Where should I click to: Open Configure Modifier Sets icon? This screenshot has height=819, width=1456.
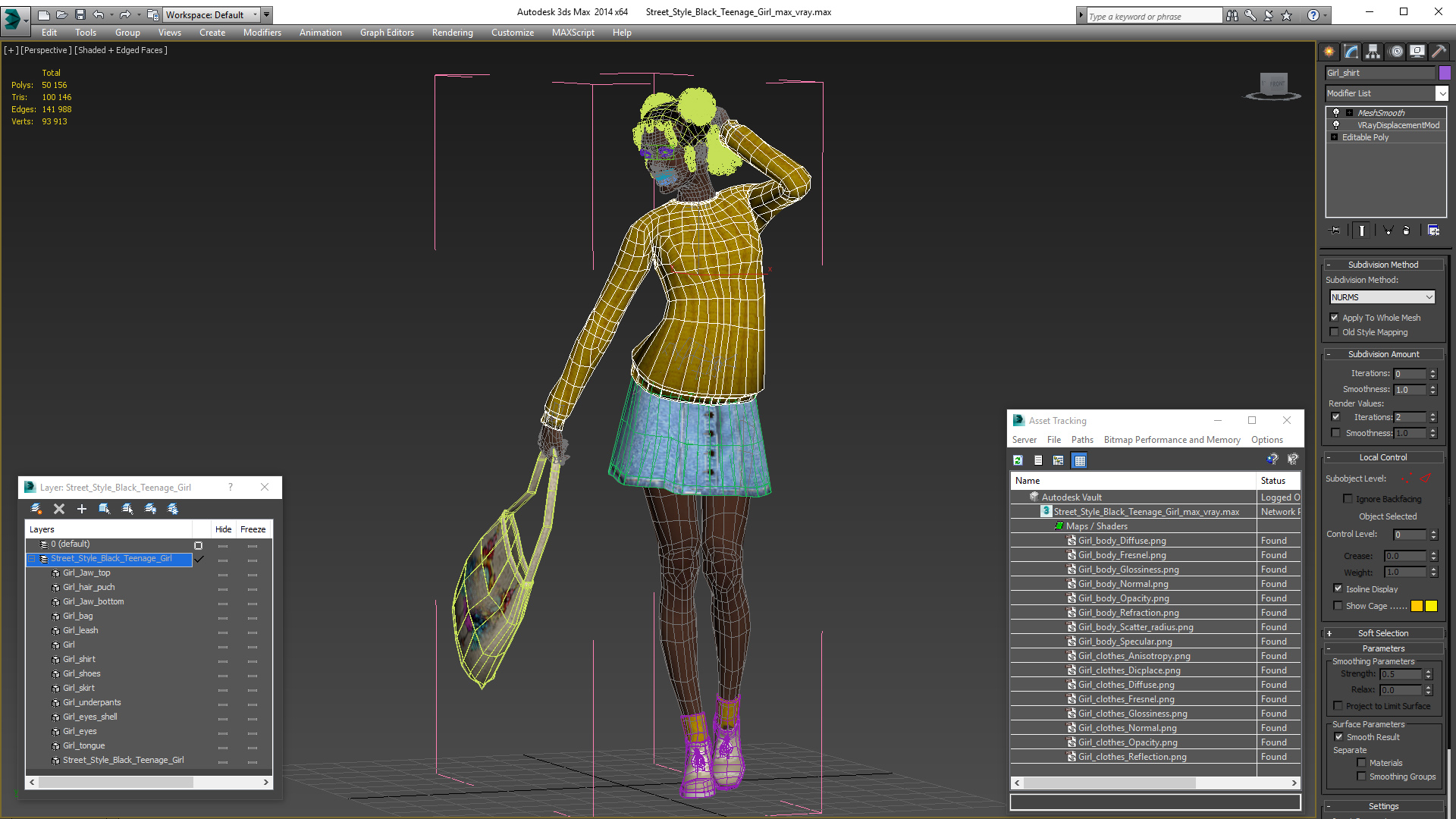(x=1433, y=231)
